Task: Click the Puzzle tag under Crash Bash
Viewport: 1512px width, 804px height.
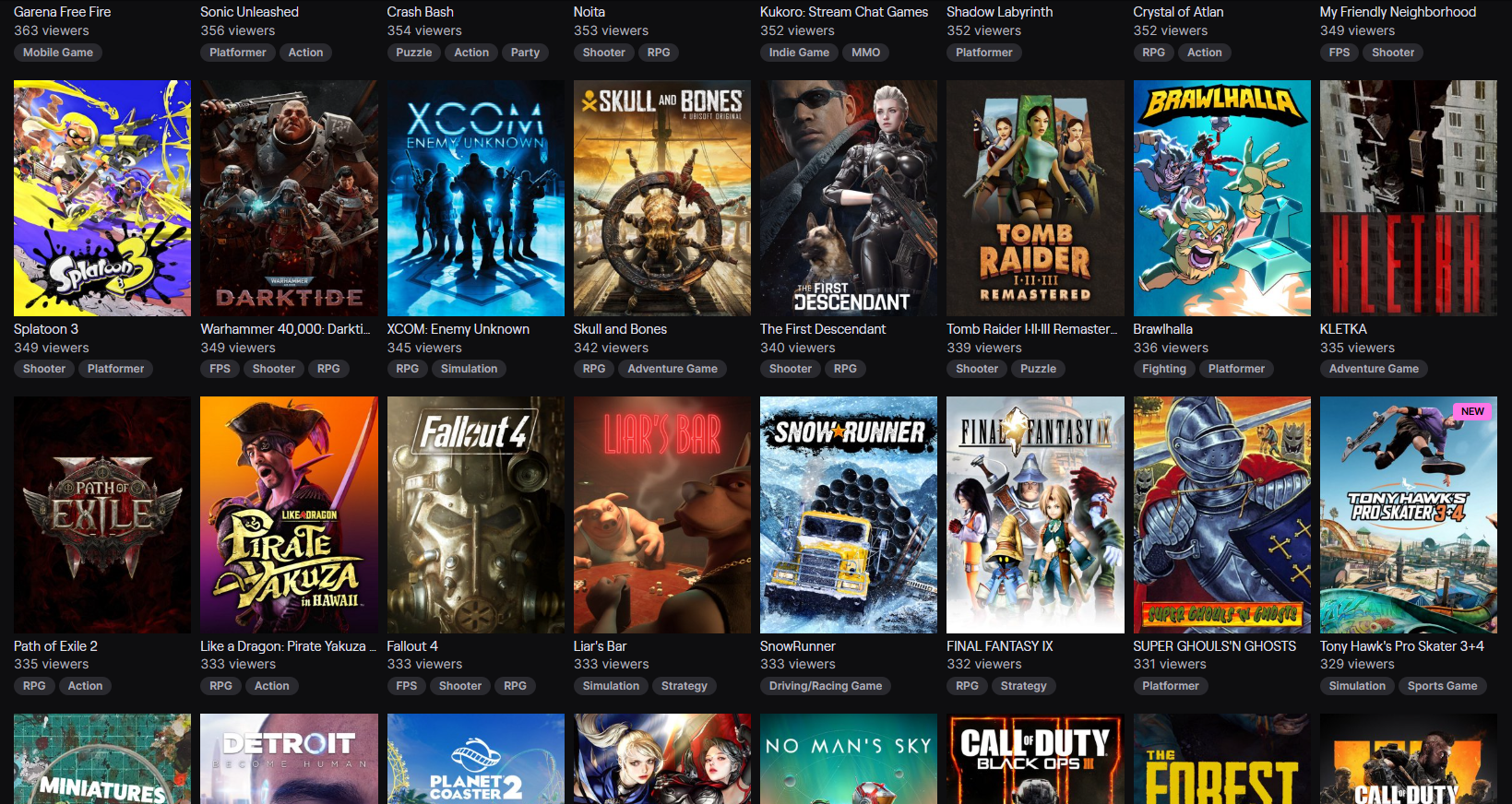Action: tap(413, 53)
